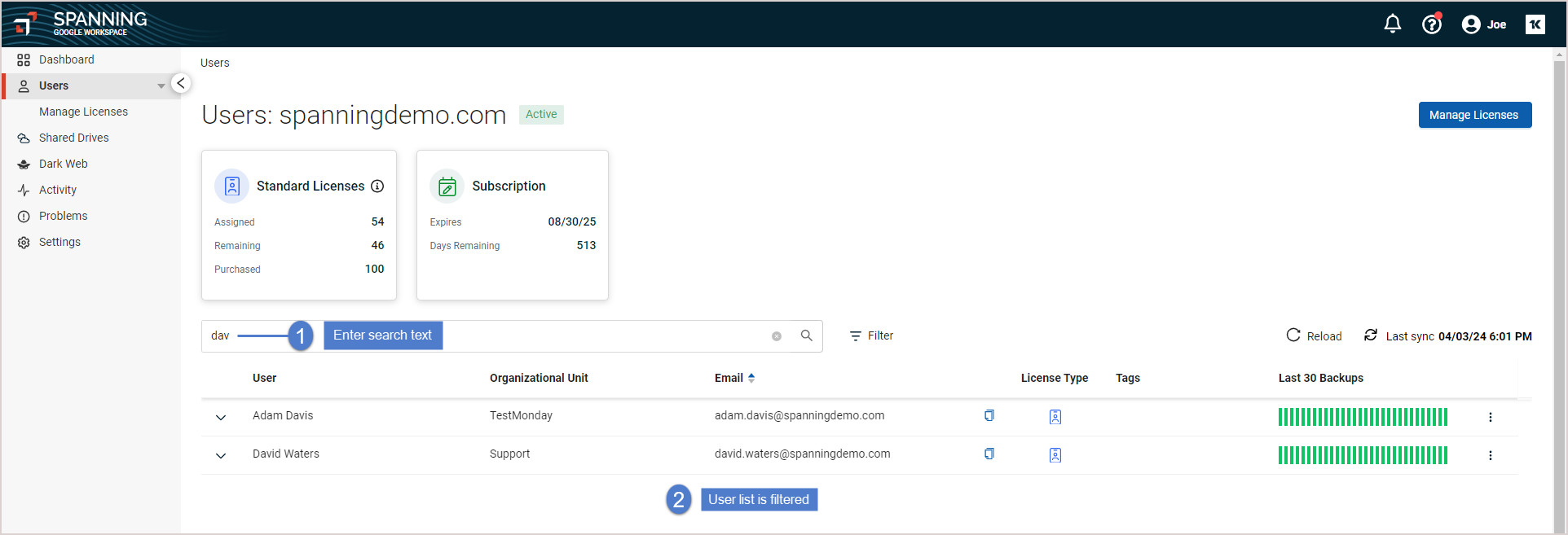Open the more options menu for Adam Davis
Screen dimensions: 1568x535
pyautogui.click(x=1490, y=417)
